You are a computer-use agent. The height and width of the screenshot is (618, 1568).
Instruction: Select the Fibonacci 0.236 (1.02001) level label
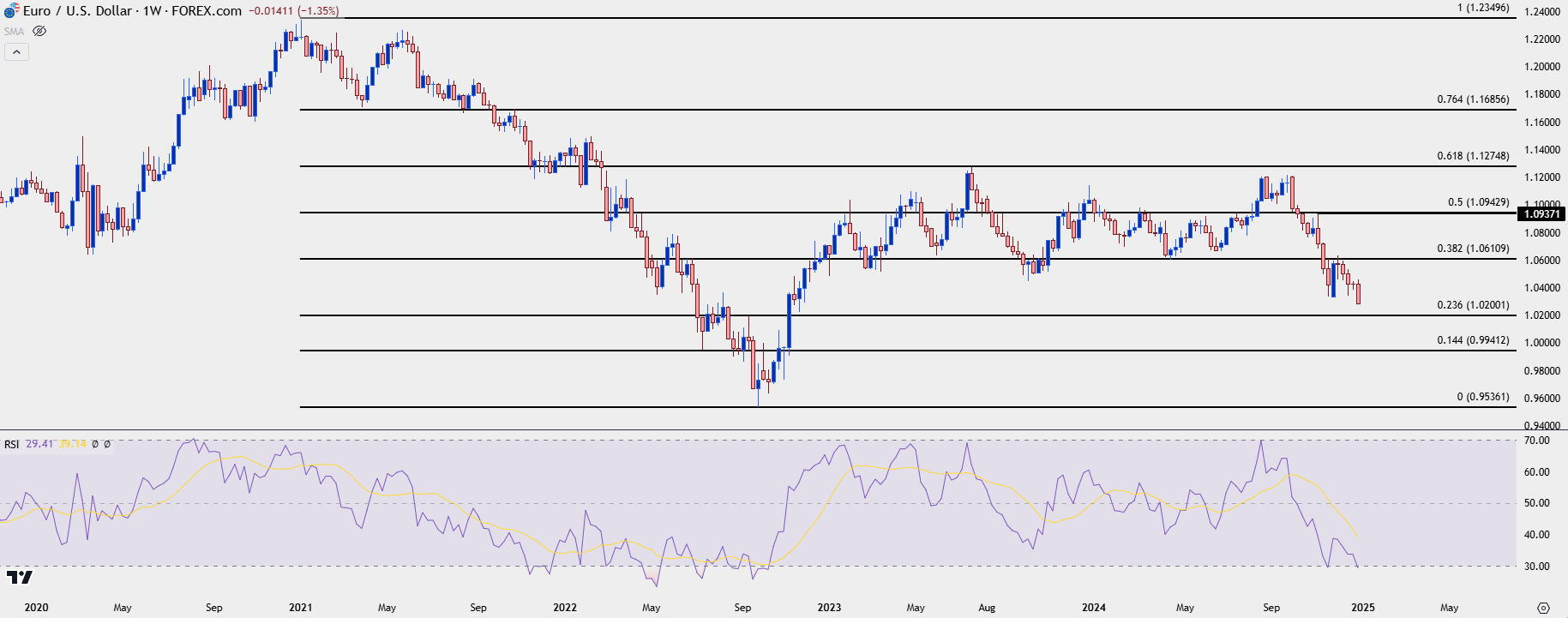pyautogui.click(x=1473, y=305)
